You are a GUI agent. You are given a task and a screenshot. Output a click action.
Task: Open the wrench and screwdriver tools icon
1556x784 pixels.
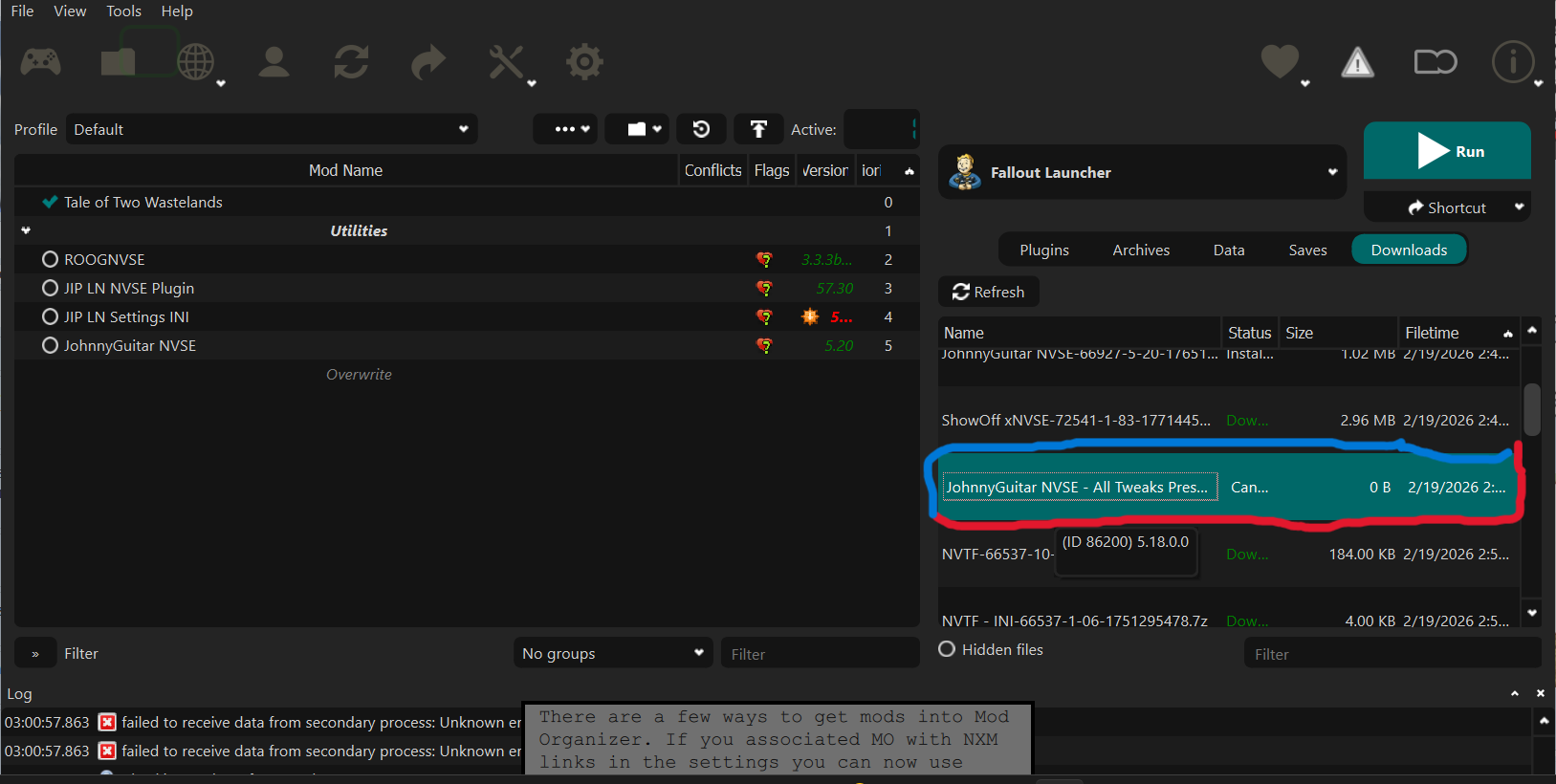tap(506, 62)
